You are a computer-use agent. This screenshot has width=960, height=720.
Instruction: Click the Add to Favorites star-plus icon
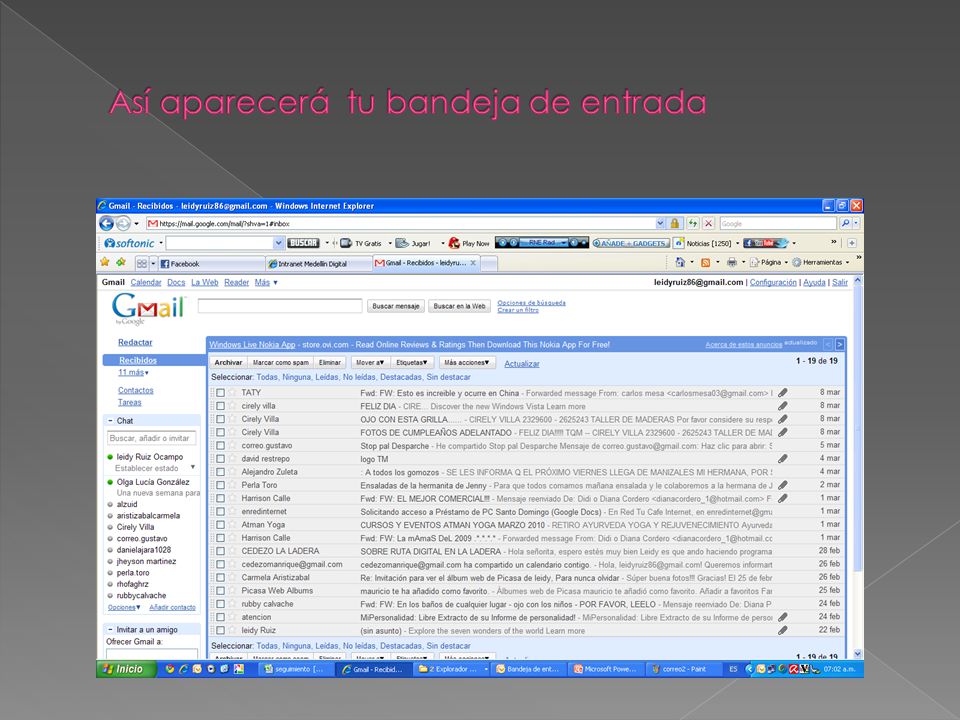(x=121, y=263)
